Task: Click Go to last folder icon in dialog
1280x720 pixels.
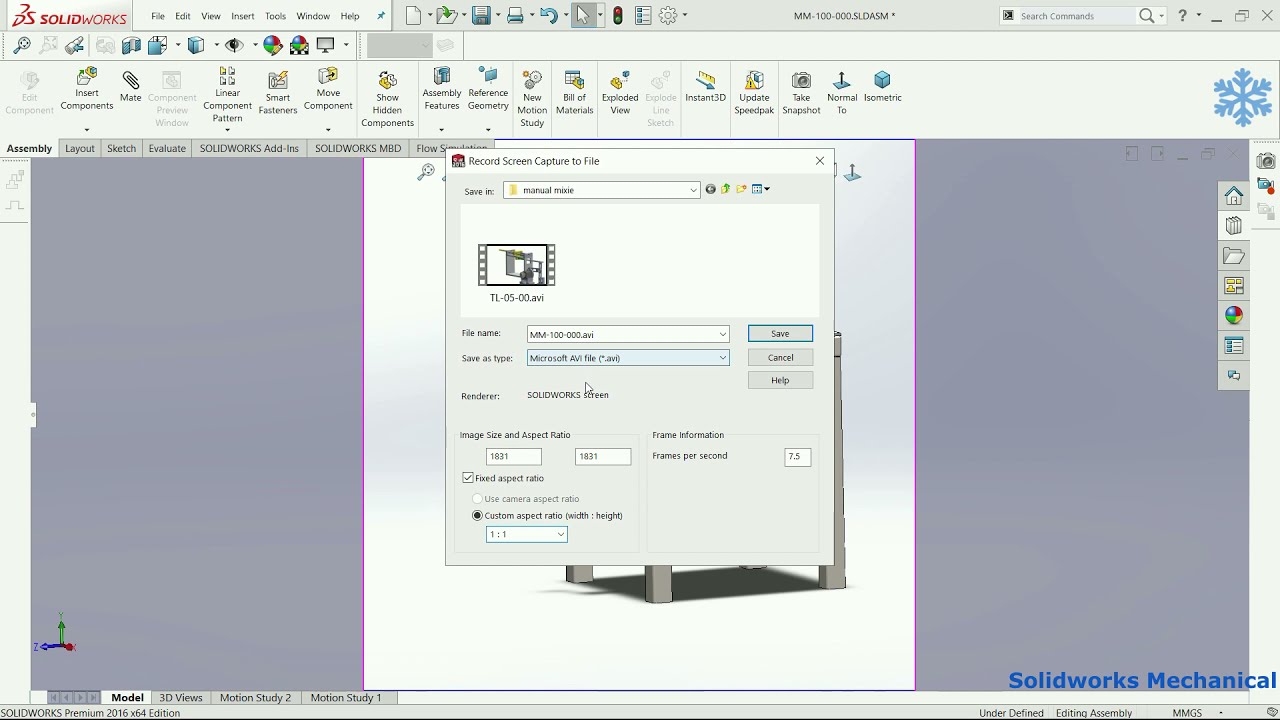Action: [x=710, y=189]
